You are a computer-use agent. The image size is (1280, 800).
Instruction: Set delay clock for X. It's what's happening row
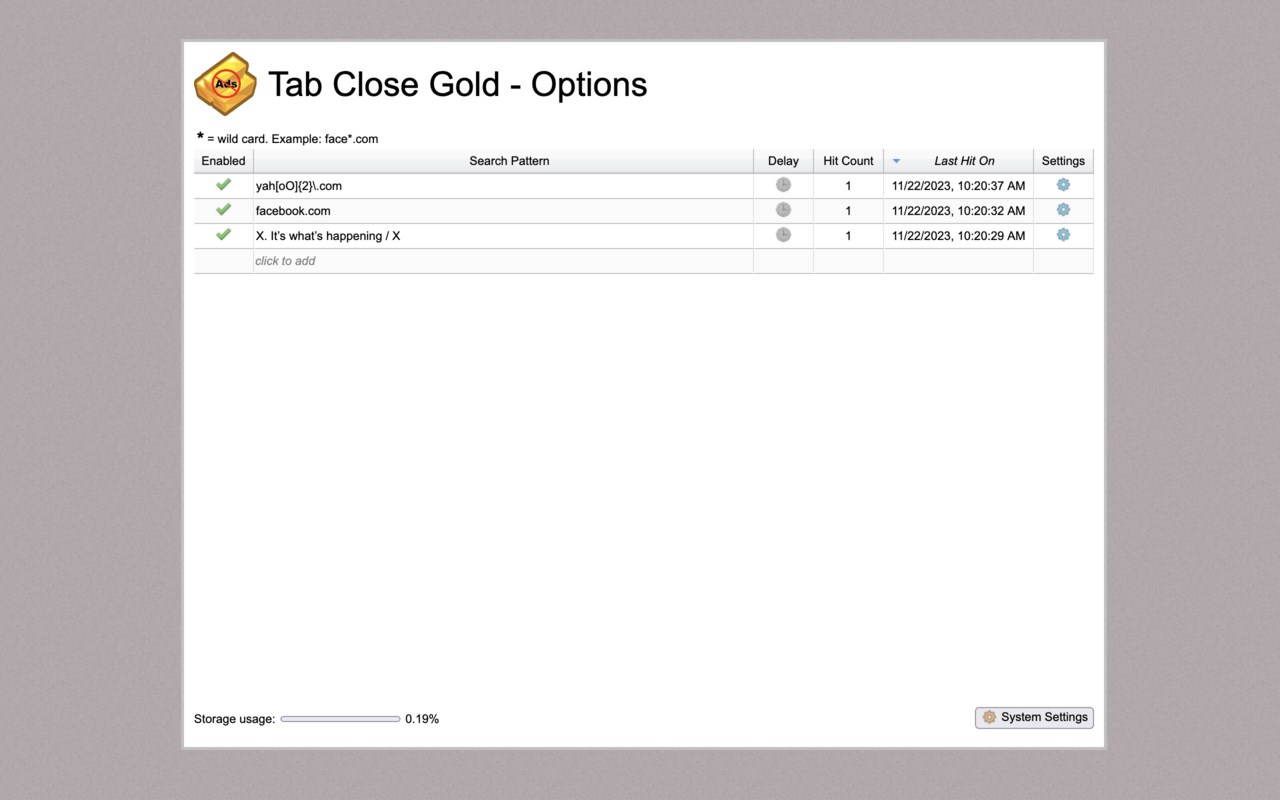pos(783,235)
